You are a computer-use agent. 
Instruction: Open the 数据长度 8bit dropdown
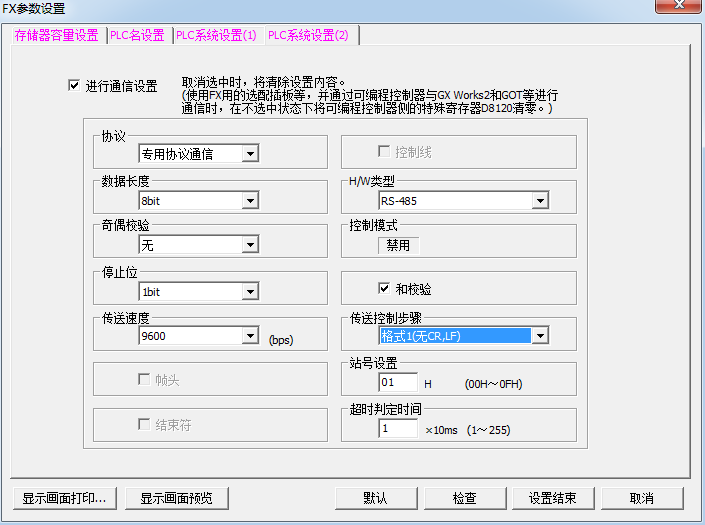[250, 201]
